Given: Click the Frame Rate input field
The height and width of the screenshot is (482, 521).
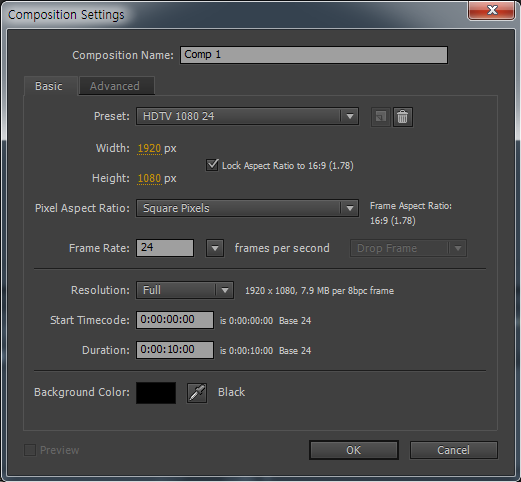Looking at the screenshot, I should 165,248.
